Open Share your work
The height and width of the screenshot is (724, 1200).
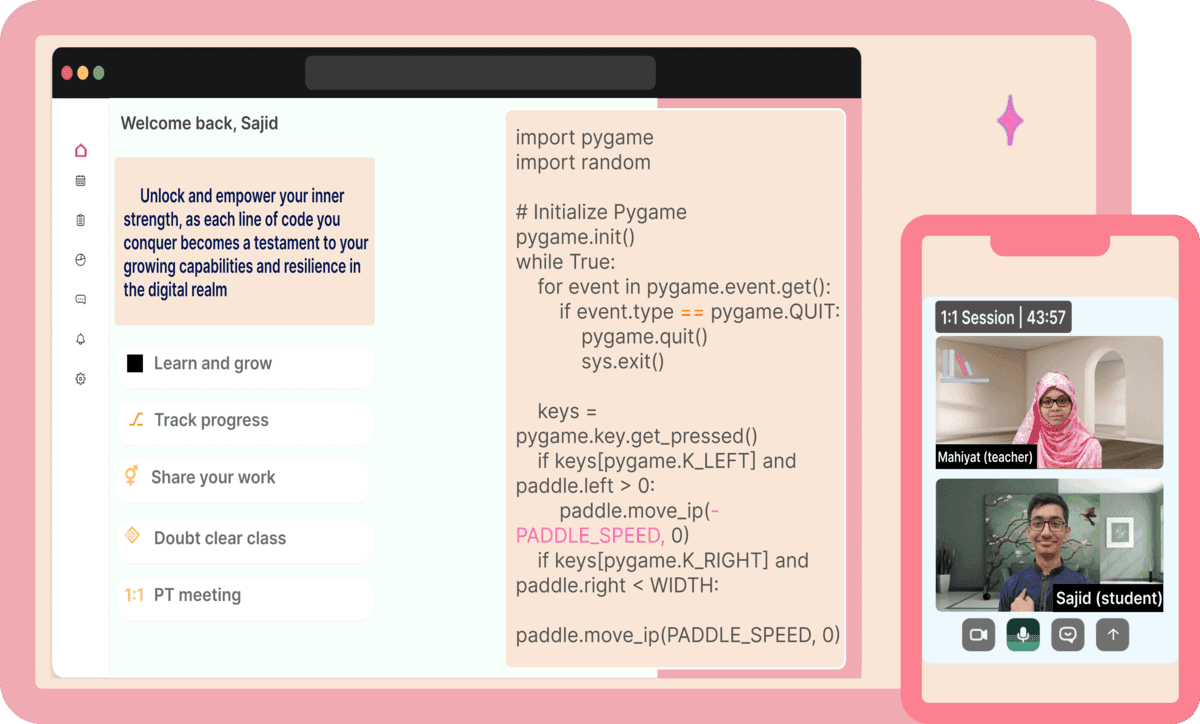tap(244, 478)
